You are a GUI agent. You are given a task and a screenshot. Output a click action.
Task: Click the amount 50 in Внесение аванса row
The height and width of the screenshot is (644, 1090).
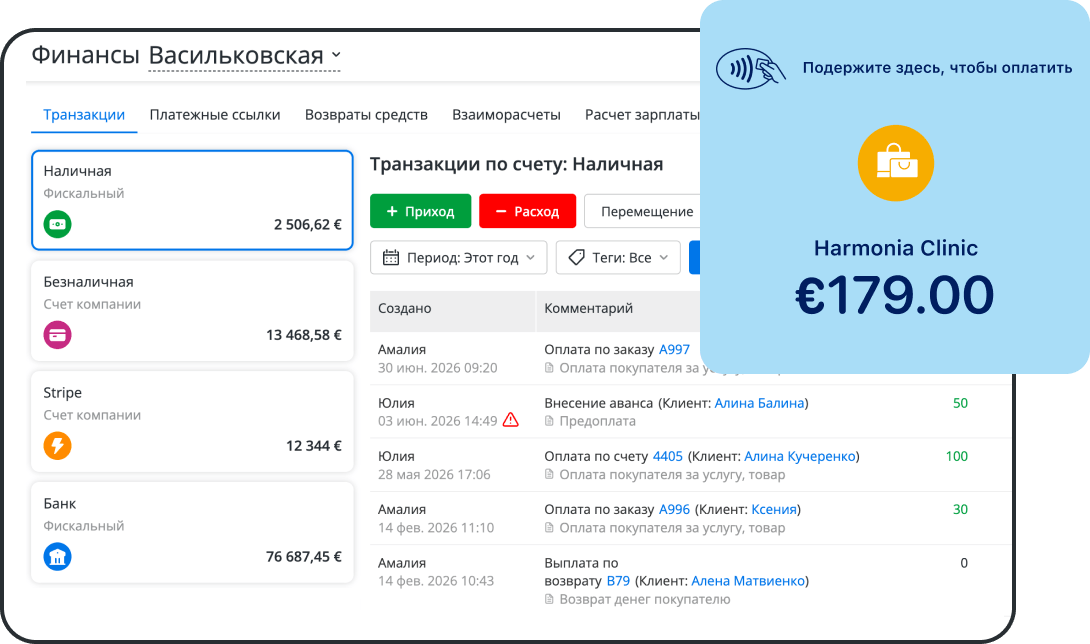(960, 403)
